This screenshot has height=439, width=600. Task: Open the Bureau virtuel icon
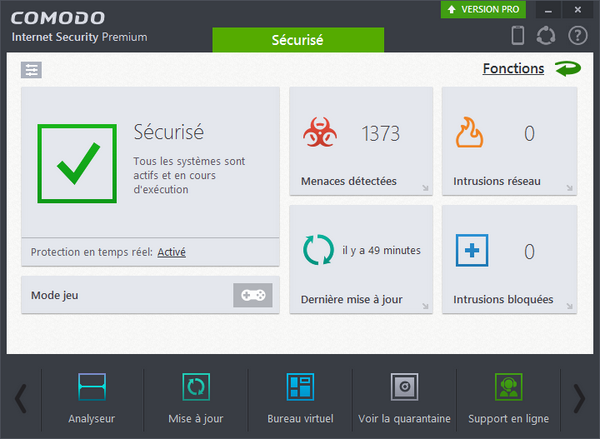pos(300,387)
